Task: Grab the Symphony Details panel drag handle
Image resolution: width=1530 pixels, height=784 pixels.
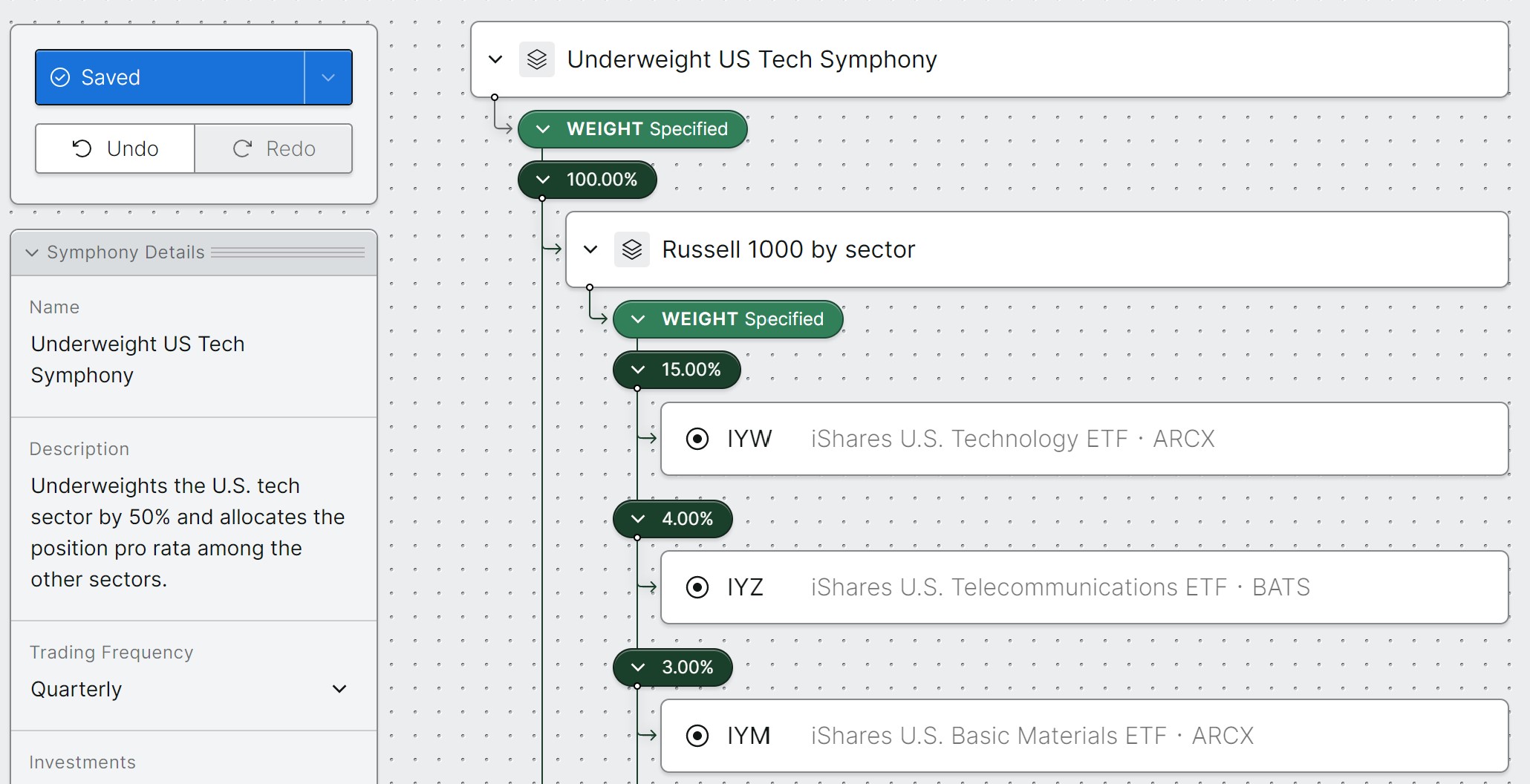Action: (x=287, y=252)
